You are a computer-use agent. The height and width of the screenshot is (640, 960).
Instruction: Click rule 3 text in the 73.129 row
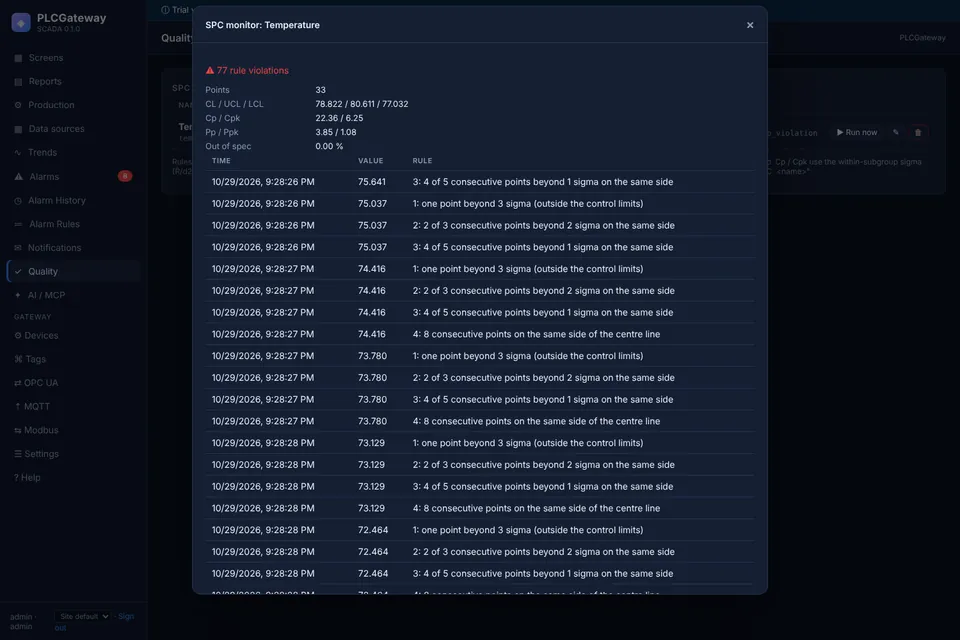click(x=542, y=487)
